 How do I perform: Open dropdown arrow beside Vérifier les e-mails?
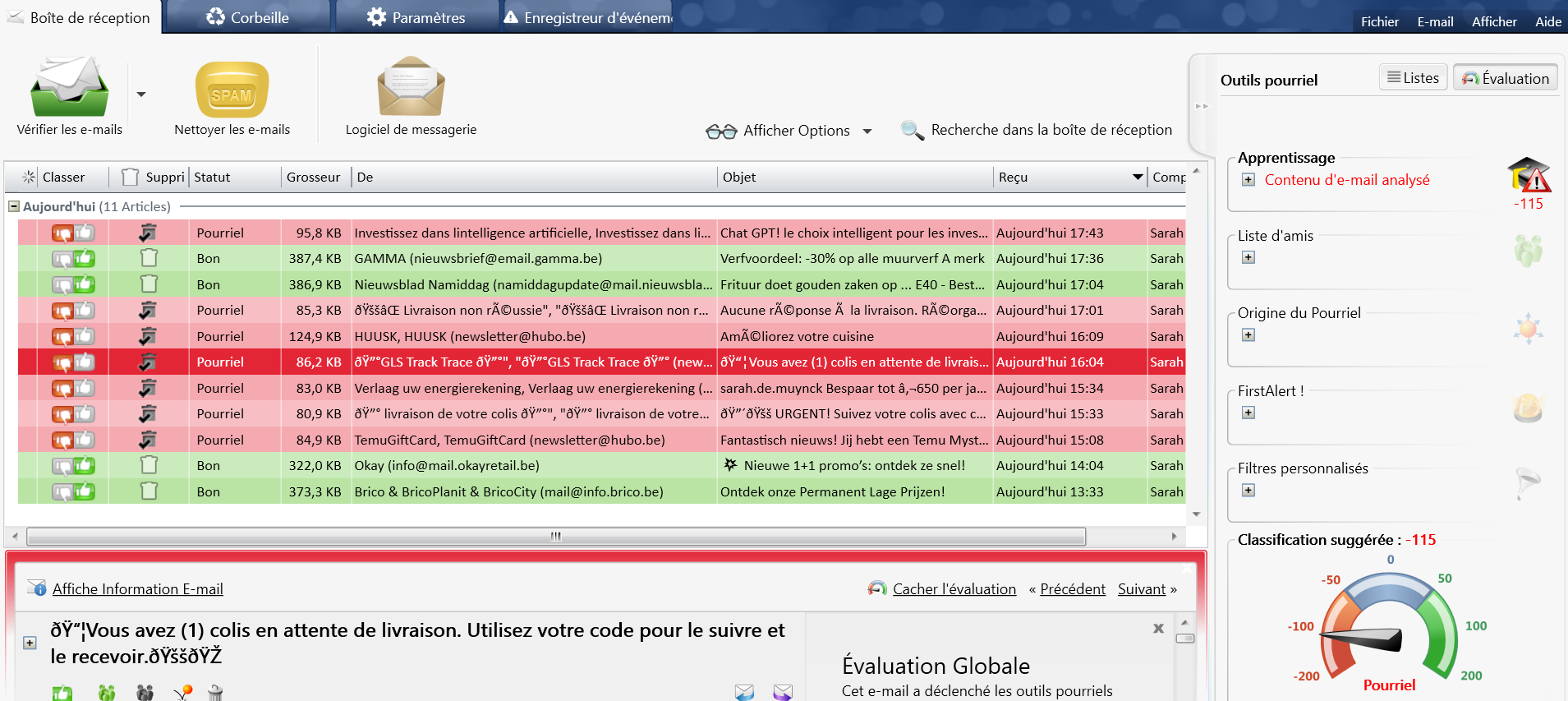(x=141, y=95)
